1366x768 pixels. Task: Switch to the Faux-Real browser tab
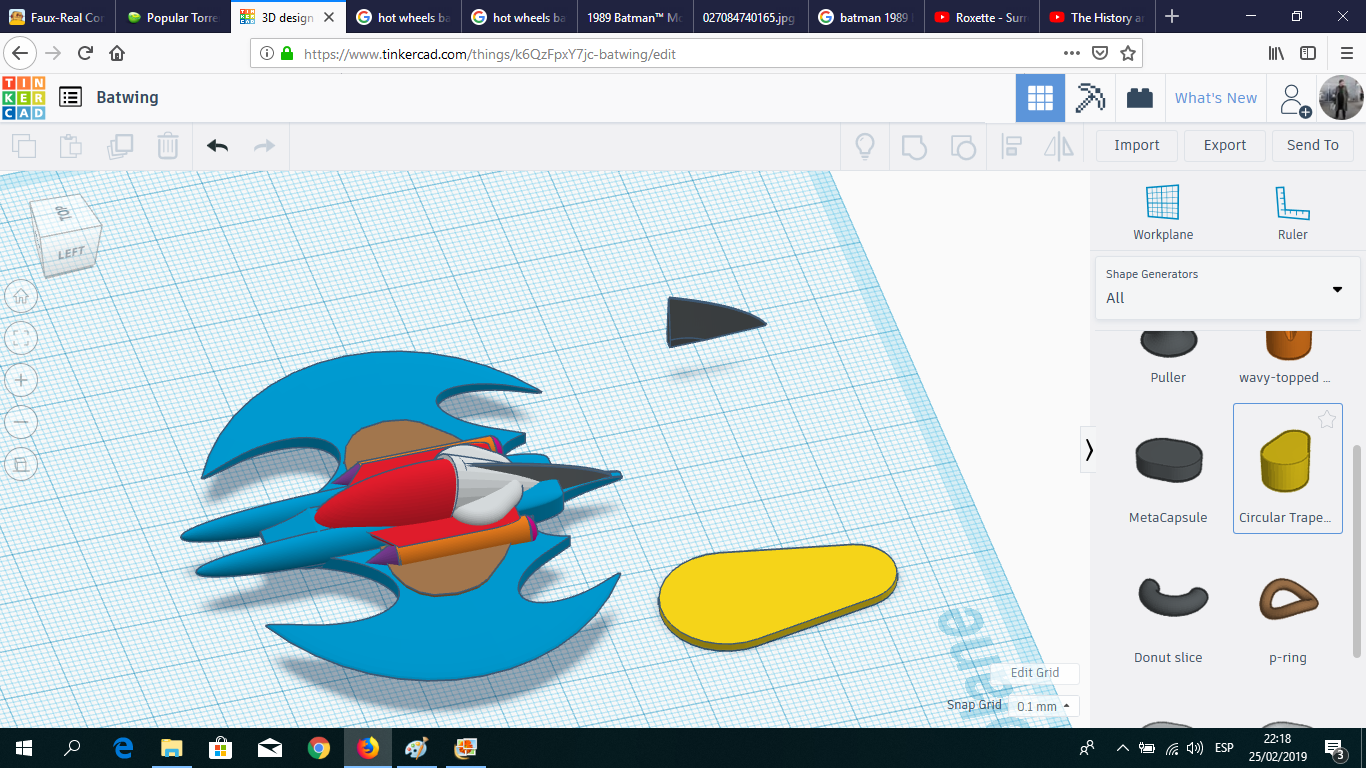(x=58, y=17)
